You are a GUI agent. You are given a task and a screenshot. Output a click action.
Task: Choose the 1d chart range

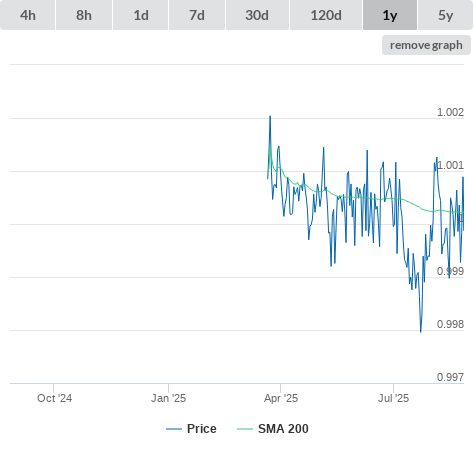pyautogui.click(x=141, y=15)
